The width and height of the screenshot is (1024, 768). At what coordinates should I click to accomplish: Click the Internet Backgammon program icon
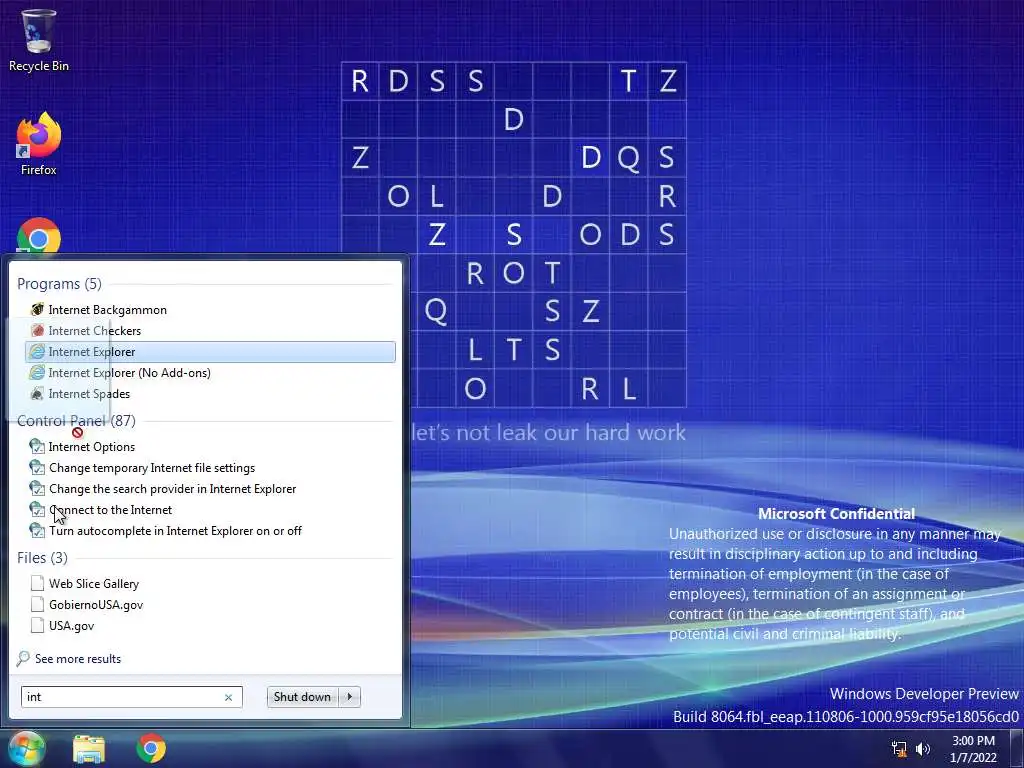(x=37, y=310)
